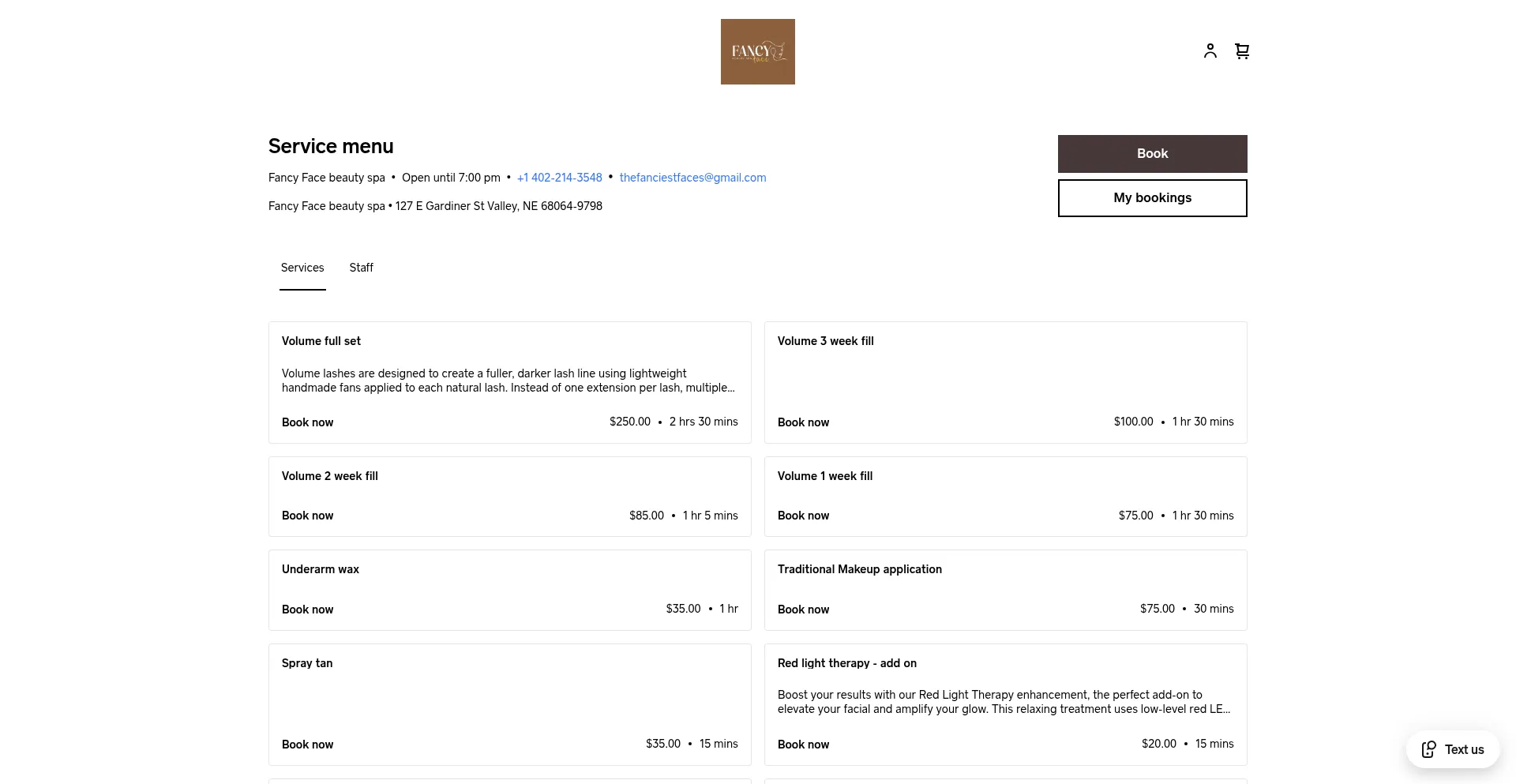Viewport: 1516px width, 784px height.
Task: Click the $250.00 price
Action: (x=630, y=422)
